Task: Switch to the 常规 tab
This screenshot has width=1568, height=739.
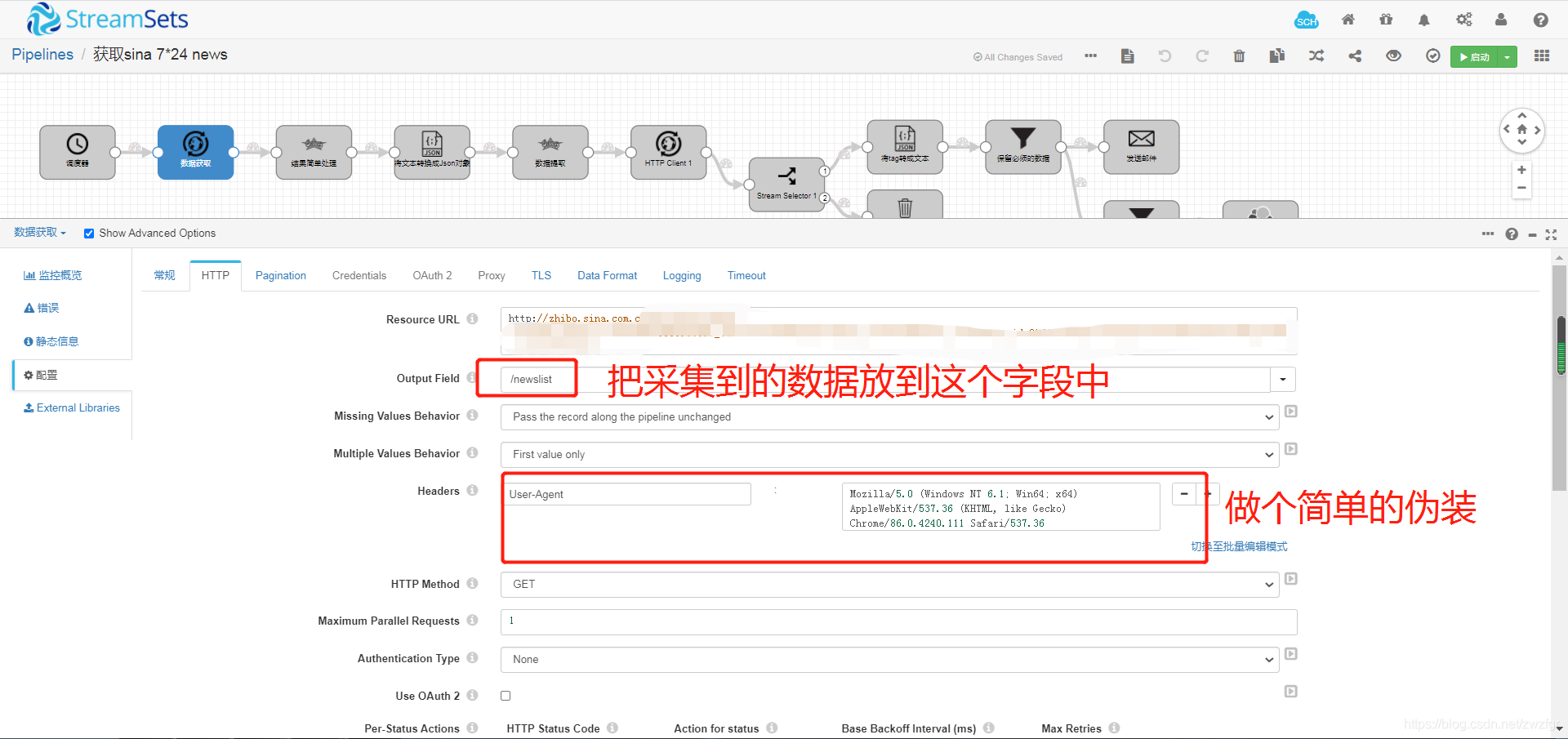Action: coord(165,275)
